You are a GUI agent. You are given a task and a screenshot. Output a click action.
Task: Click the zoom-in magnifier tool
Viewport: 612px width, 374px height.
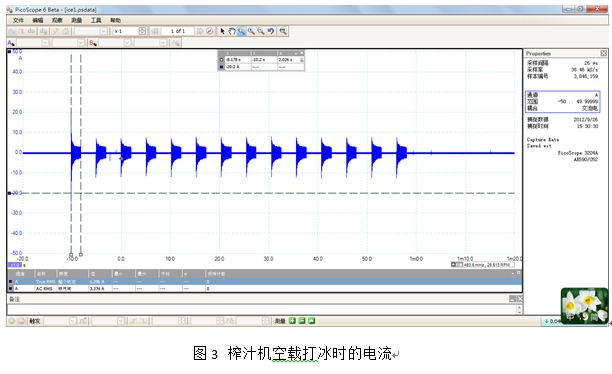tap(251, 31)
